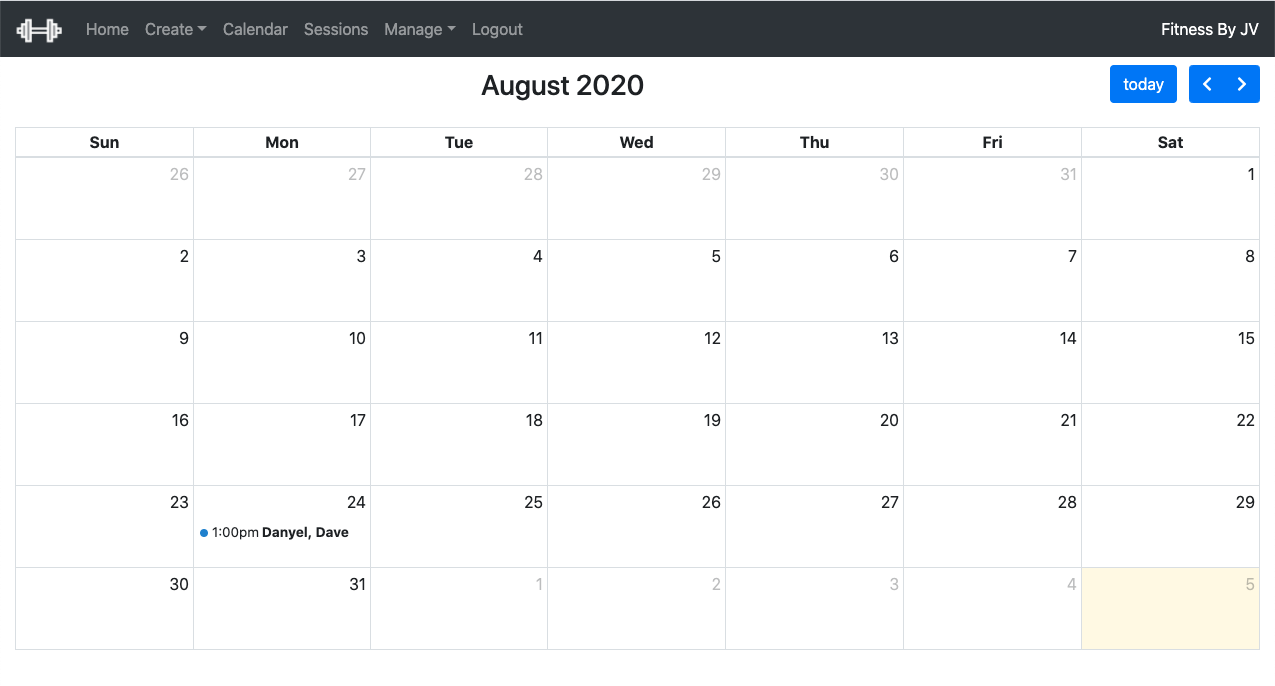Click the blue dot on the 1:00pm event
The image size is (1275, 686).
(x=204, y=533)
